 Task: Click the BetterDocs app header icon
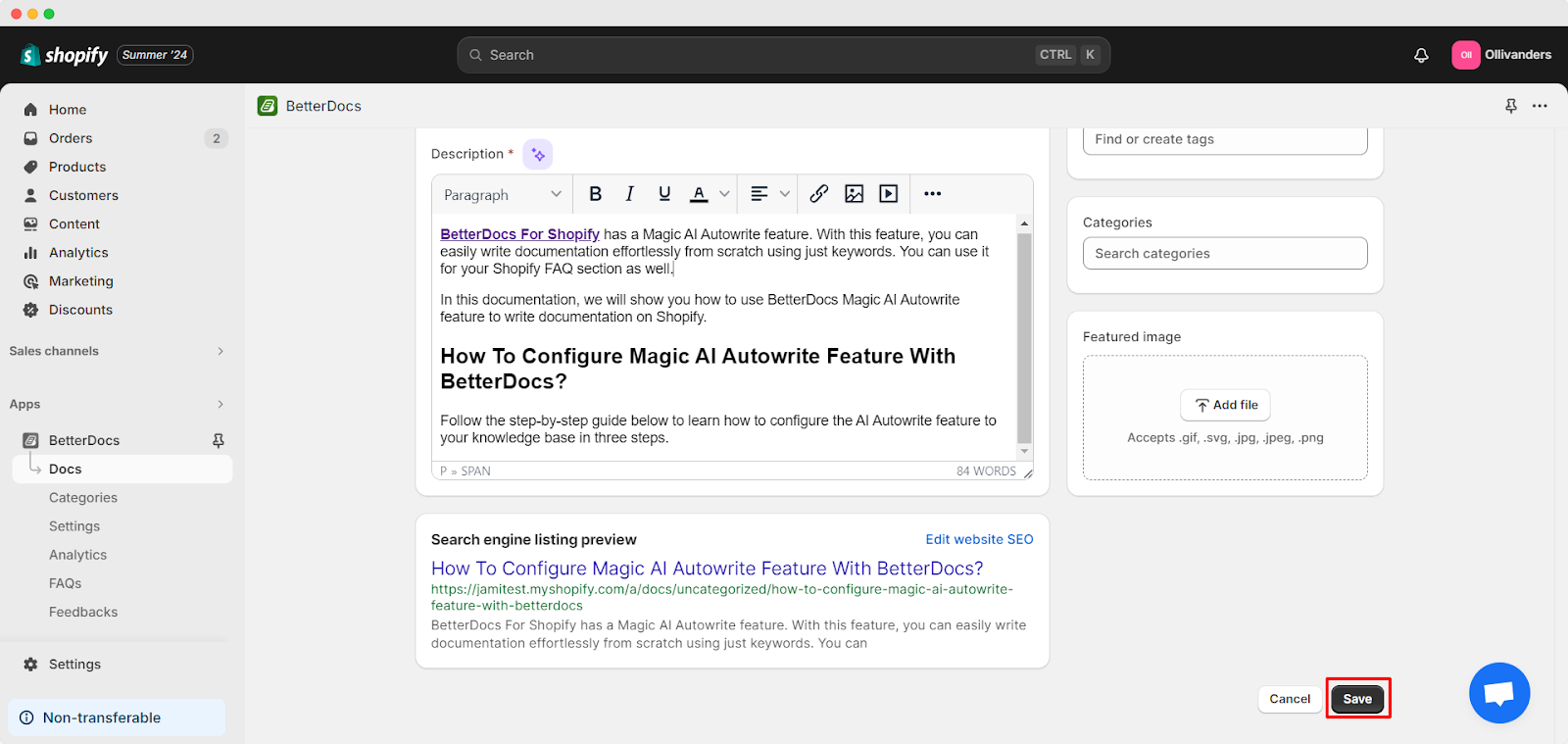point(268,106)
